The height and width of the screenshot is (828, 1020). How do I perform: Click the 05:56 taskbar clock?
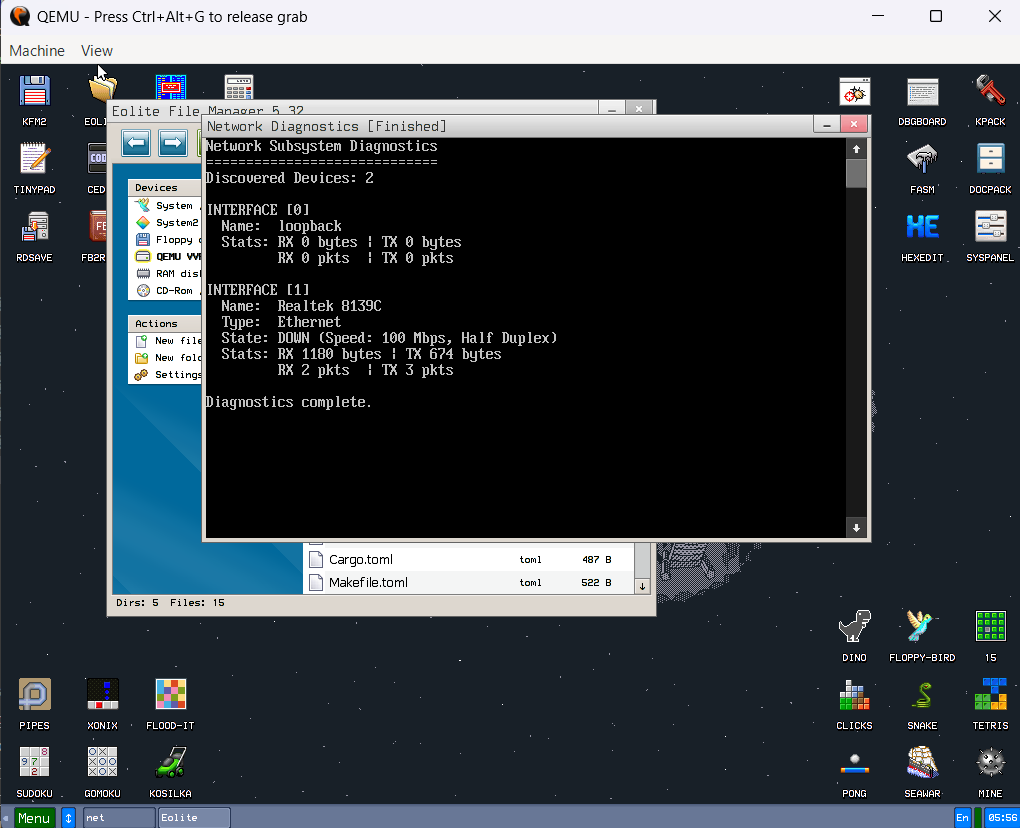tap(1002, 818)
